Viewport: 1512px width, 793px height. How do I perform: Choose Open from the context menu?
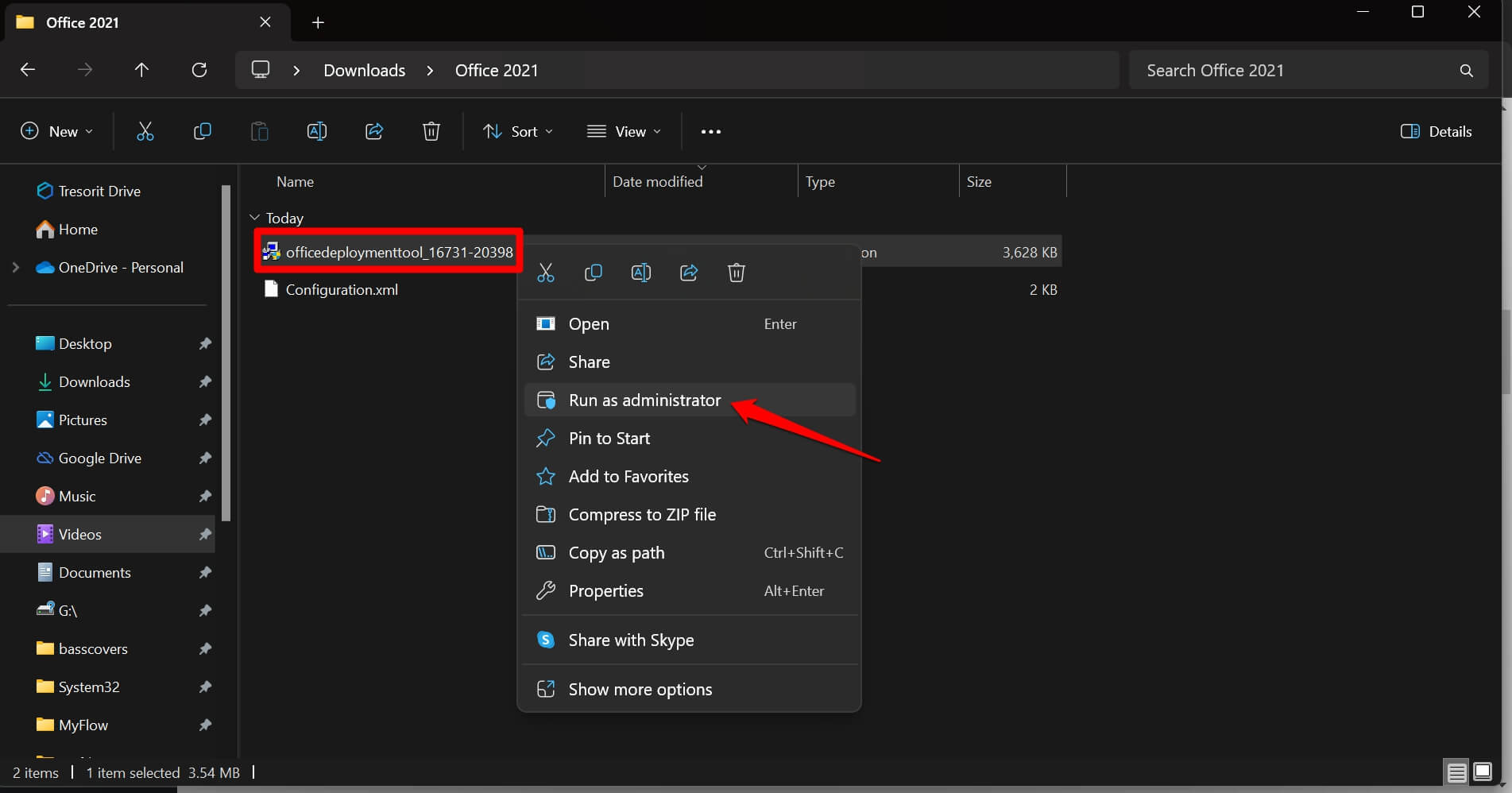pos(690,323)
